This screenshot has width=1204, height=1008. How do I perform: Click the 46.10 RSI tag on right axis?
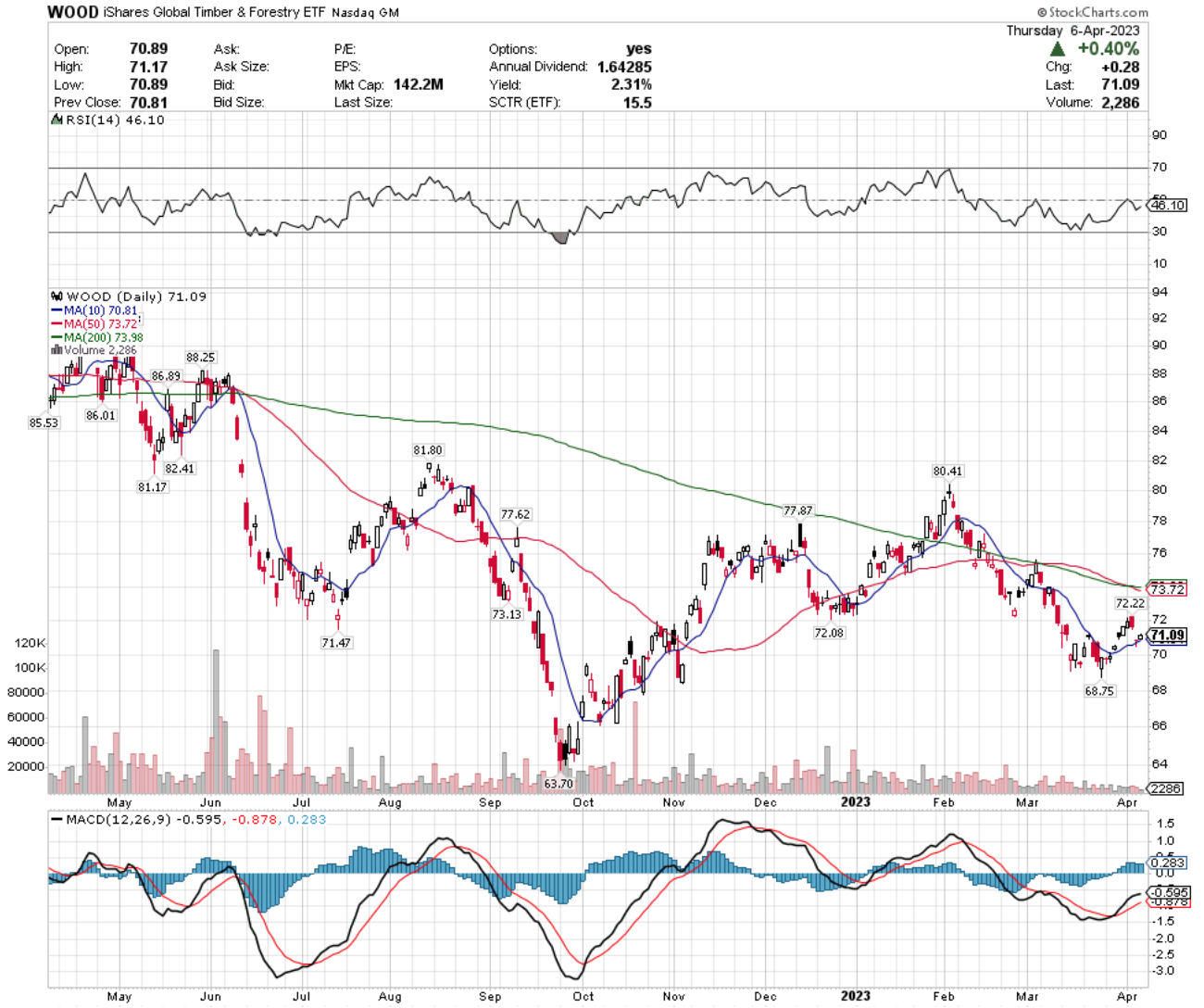pos(1168,206)
